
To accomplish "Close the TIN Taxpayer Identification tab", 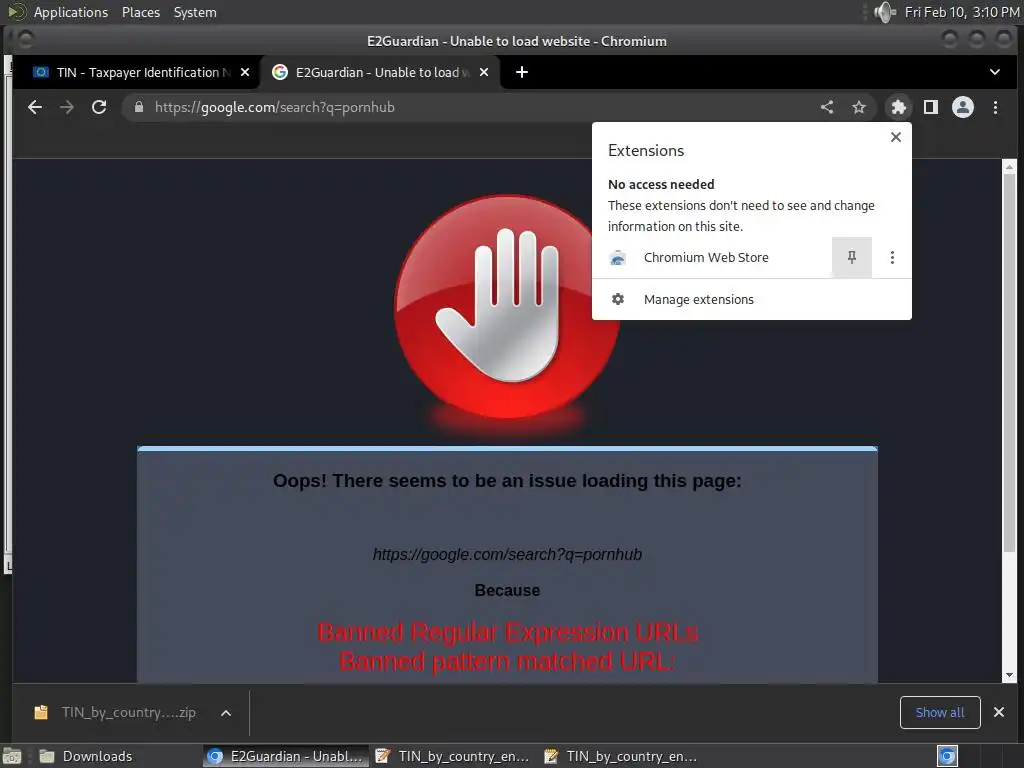I will click(245, 72).
